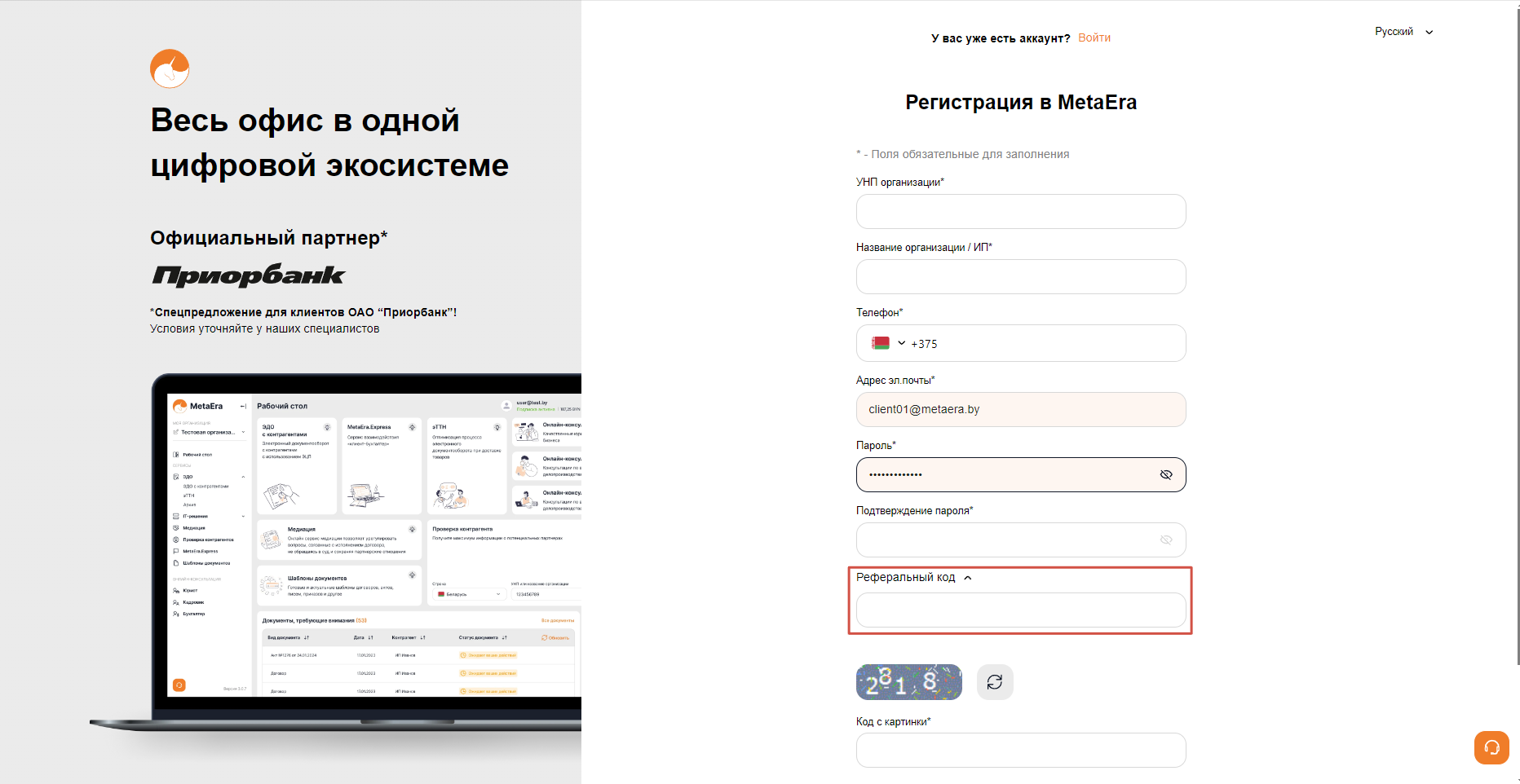This screenshot has width=1520, height=784.
Task: Show password with the eye icon
Action: [x=1166, y=474]
